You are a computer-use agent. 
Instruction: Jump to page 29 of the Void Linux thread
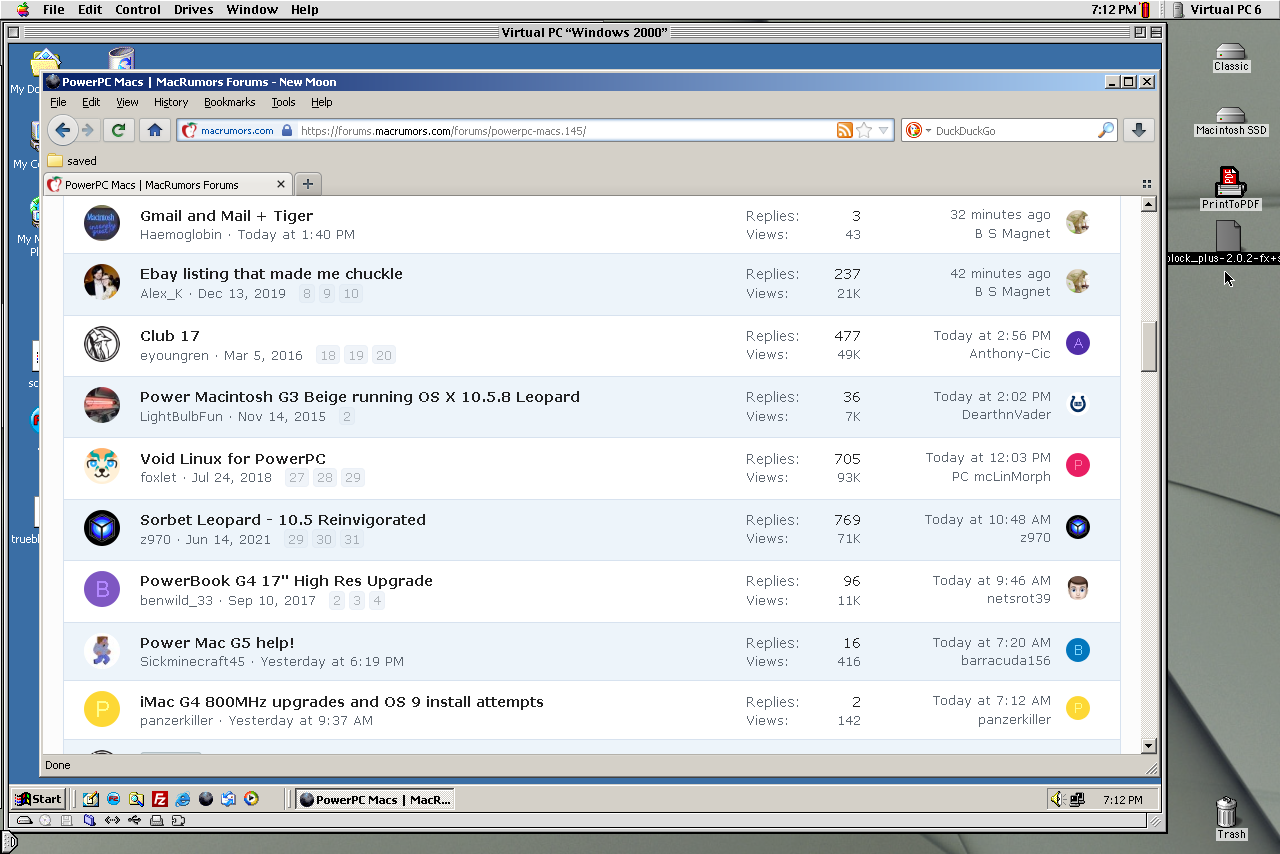point(353,478)
